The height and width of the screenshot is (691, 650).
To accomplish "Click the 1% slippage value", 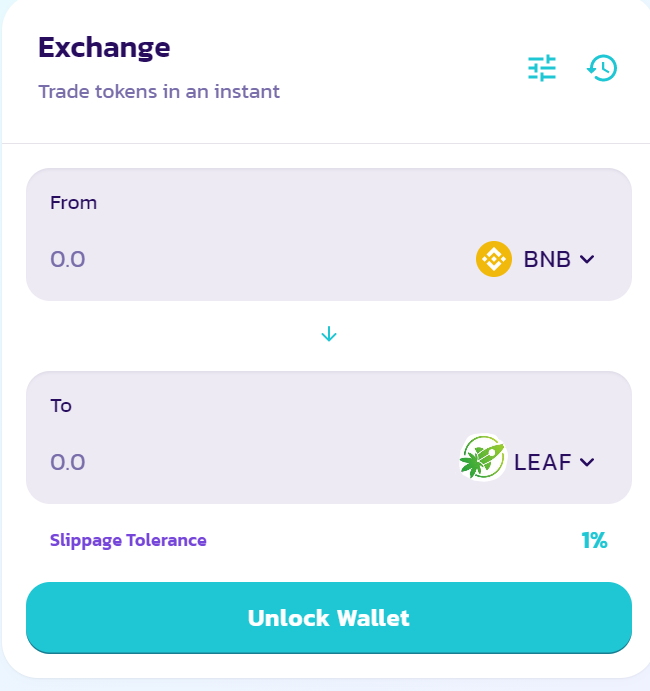I will pyautogui.click(x=594, y=540).
